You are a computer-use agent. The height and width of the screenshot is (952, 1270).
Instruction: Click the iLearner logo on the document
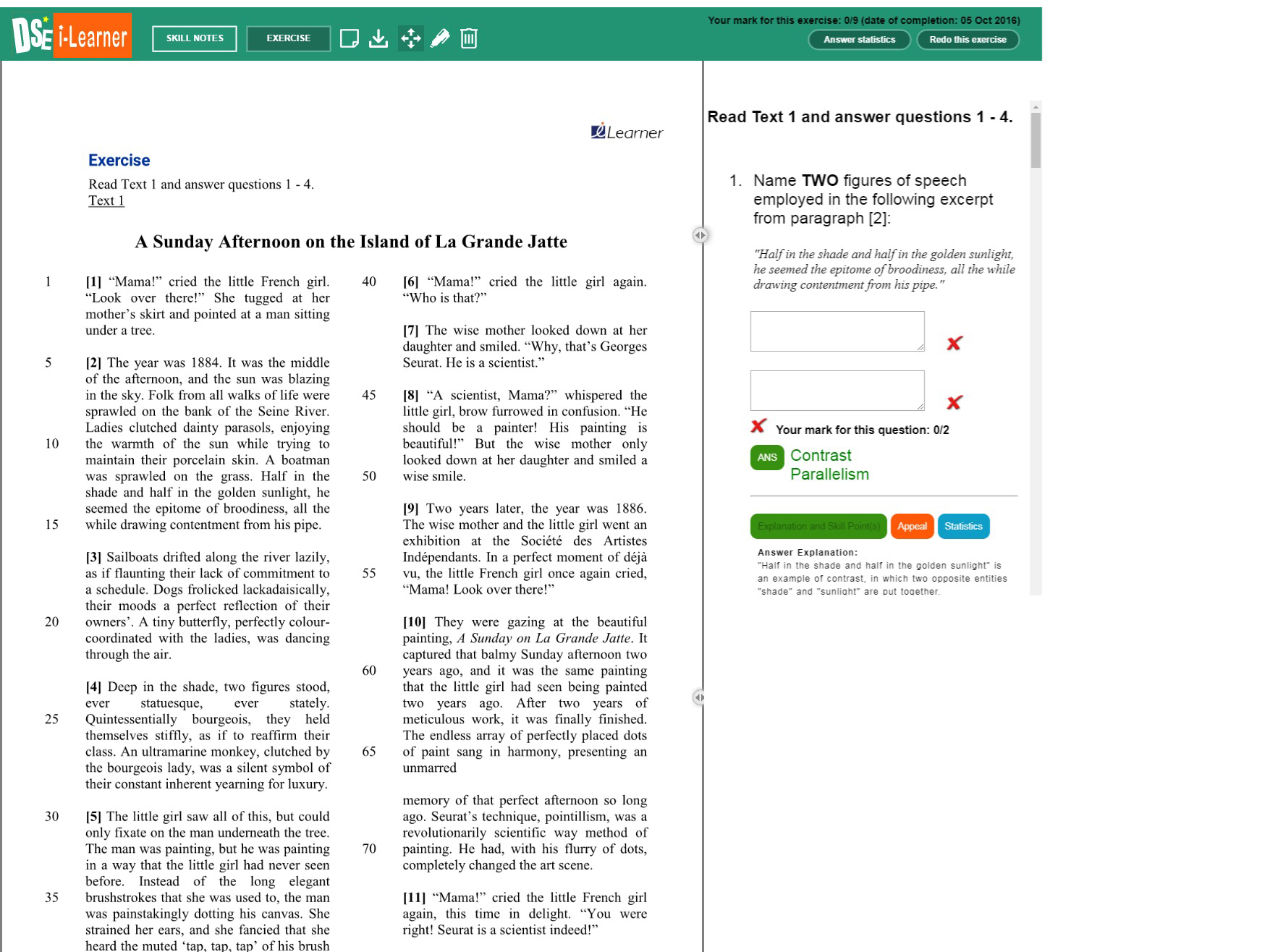[627, 132]
